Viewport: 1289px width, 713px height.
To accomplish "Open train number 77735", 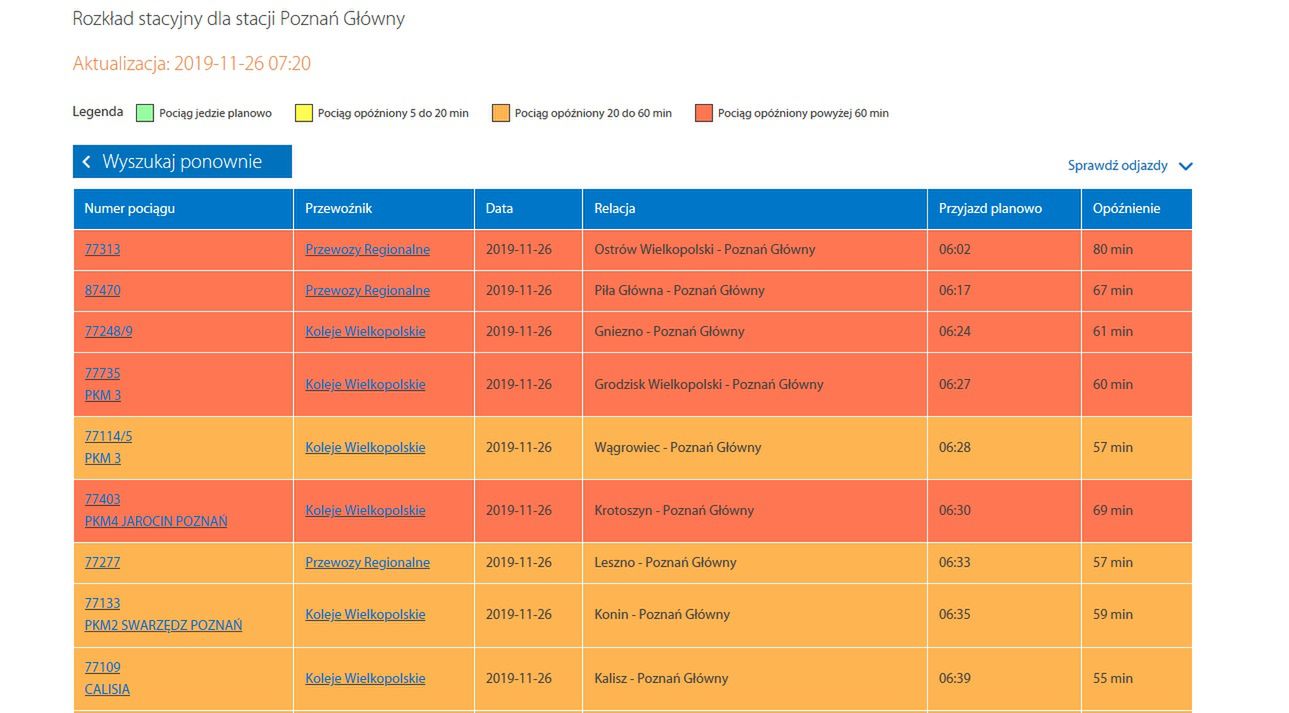I will tap(102, 373).
